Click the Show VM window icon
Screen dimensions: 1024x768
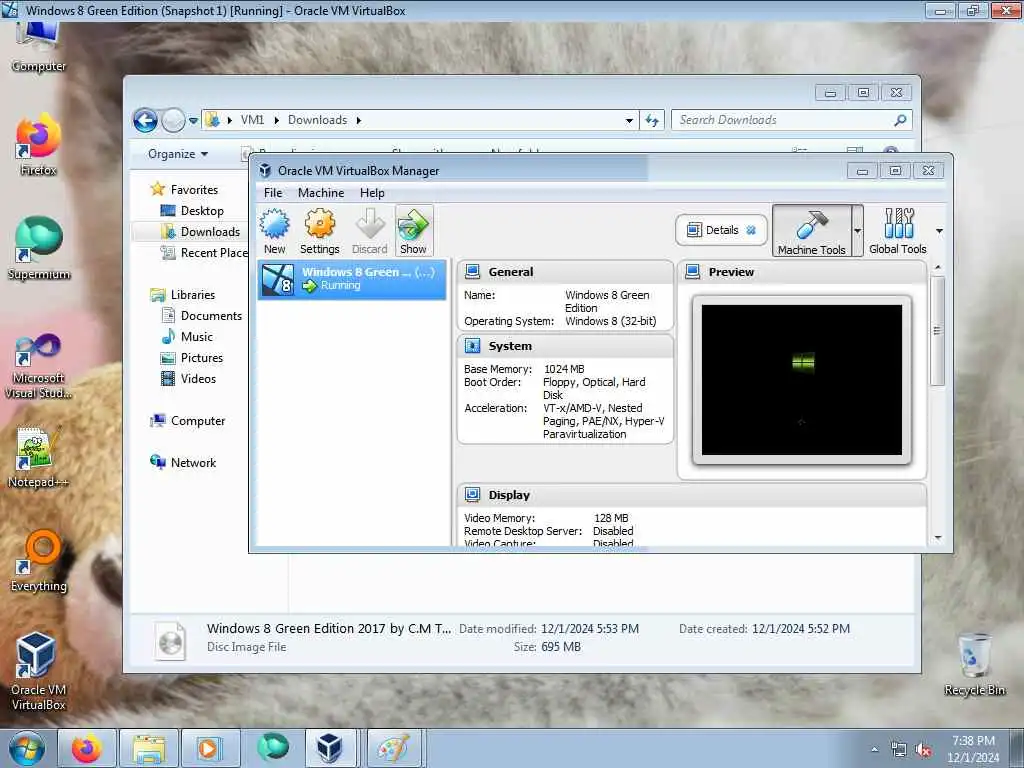click(x=413, y=231)
